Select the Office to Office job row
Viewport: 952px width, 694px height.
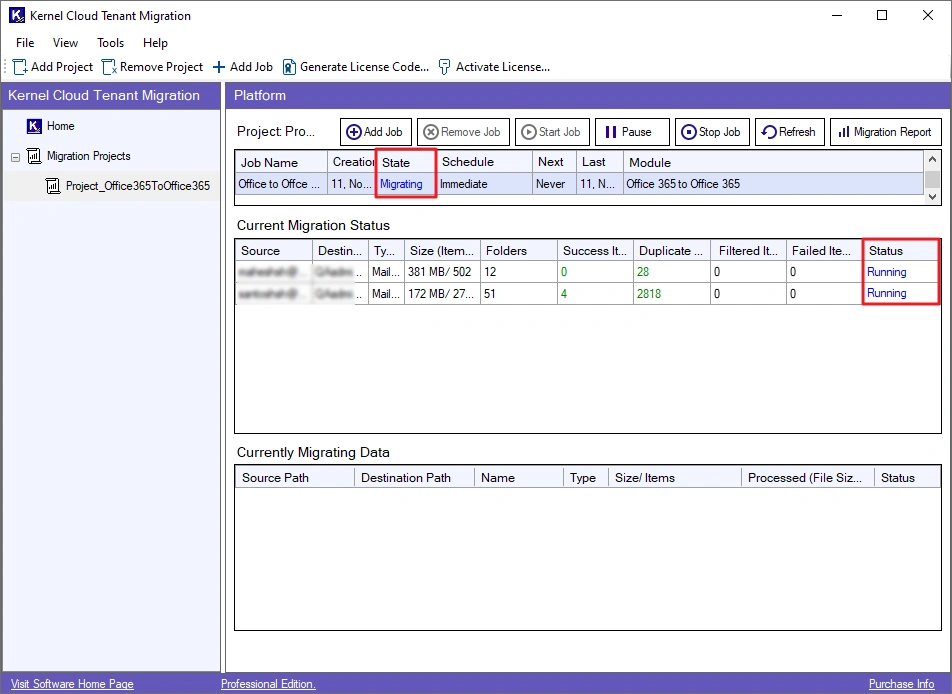pyautogui.click(x=280, y=184)
